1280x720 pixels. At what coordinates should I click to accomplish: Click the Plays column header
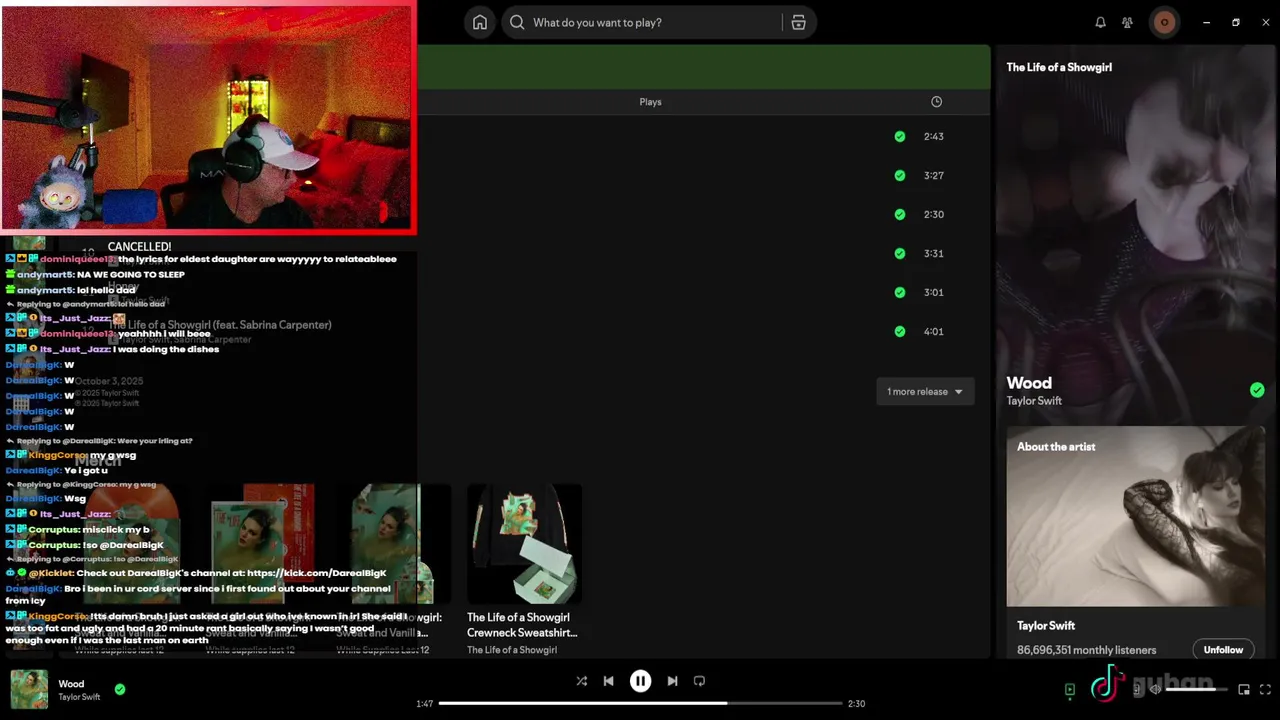tap(650, 102)
